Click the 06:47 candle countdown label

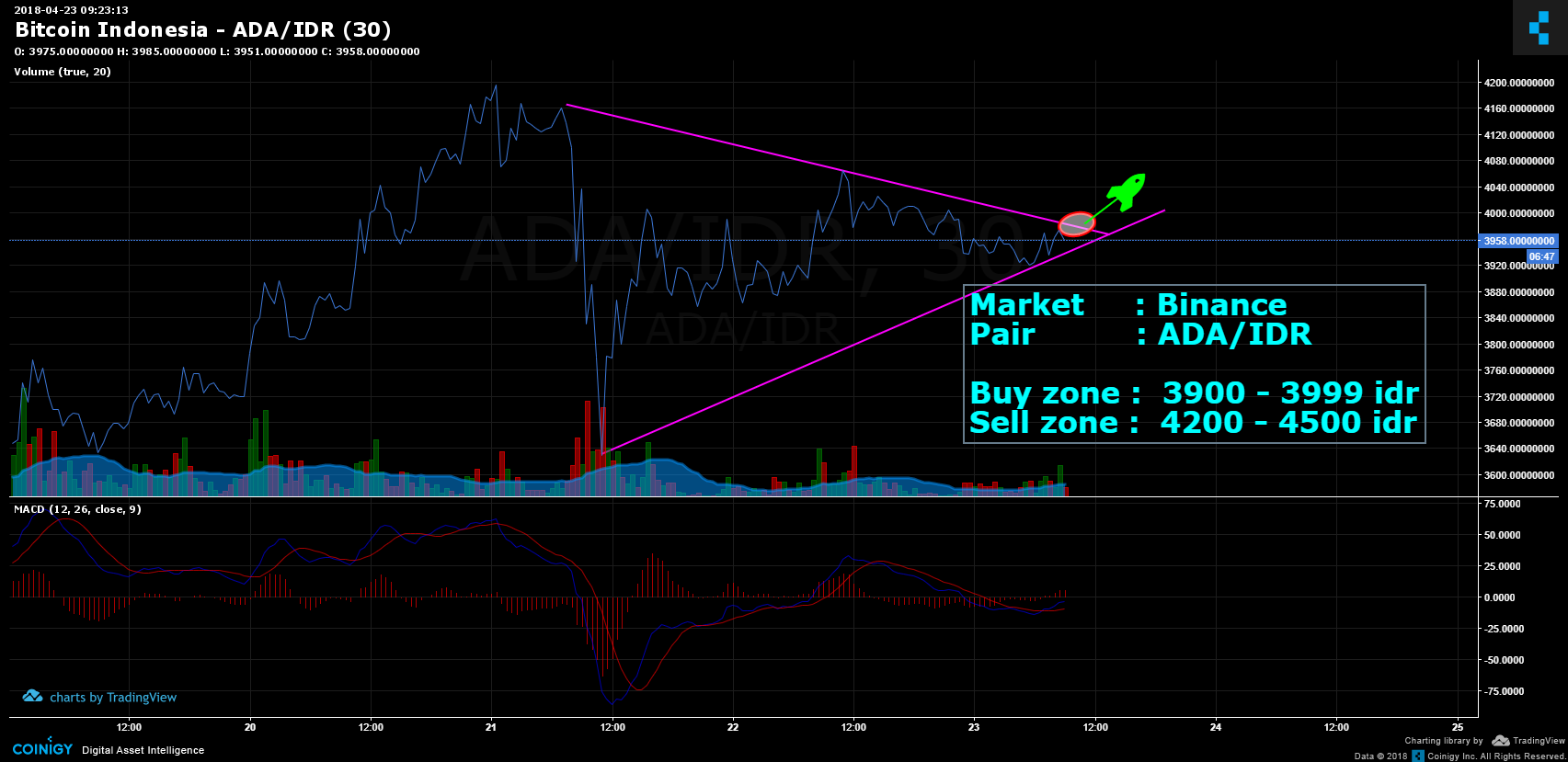pos(1541,256)
